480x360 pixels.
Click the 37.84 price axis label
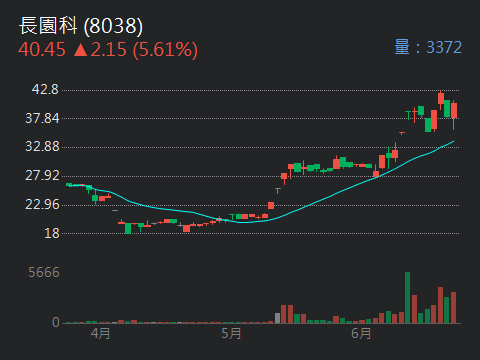[42, 118]
